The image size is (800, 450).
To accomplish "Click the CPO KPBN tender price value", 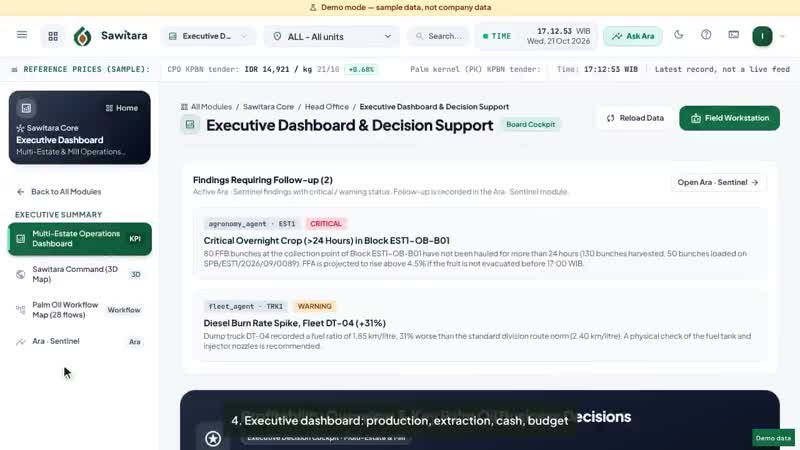I will click(x=278, y=69).
